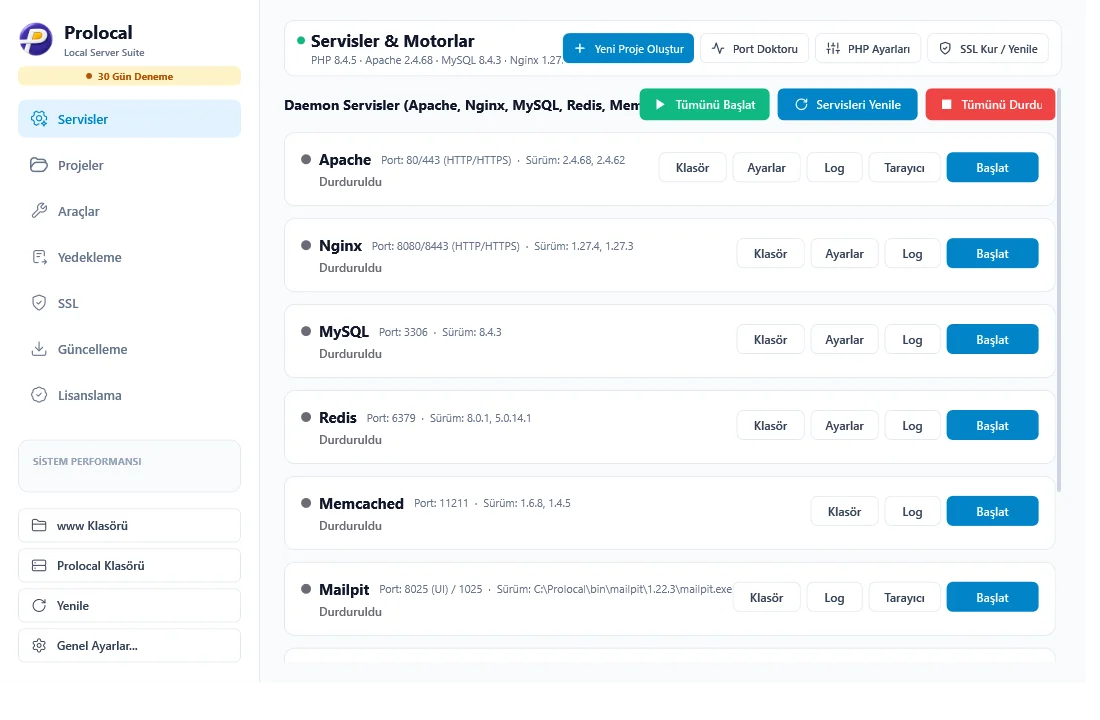Open Apache Ayarlar
The height and width of the screenshot is (720, 1100).
click(767, 168)
